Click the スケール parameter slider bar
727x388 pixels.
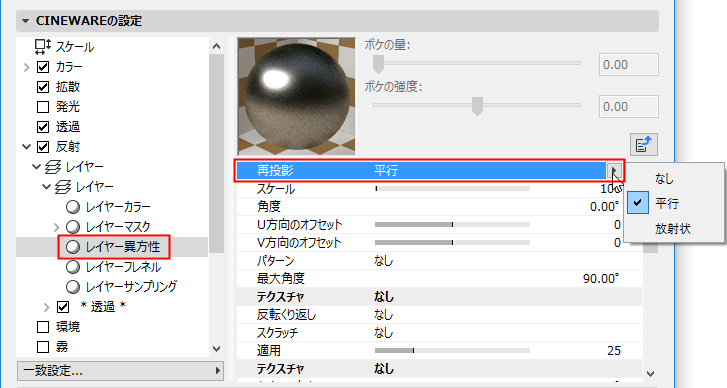tap(453, 189)
